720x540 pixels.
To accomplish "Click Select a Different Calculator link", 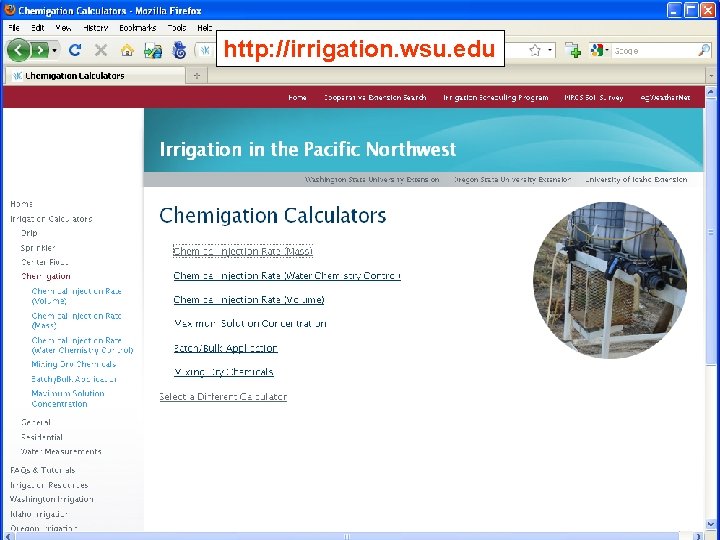I will point(223,397).
